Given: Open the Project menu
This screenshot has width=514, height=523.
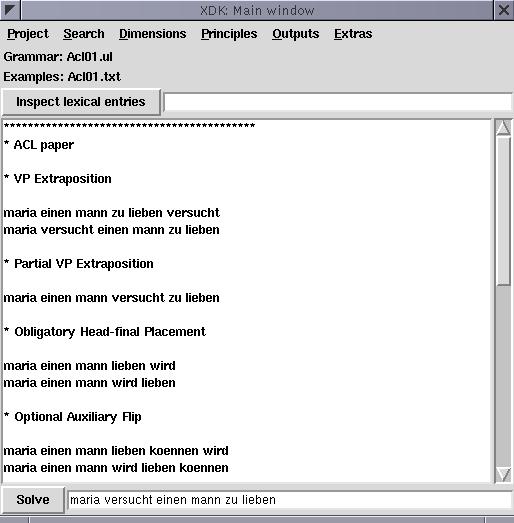Looking at the screenshot, I should point(28,34).
